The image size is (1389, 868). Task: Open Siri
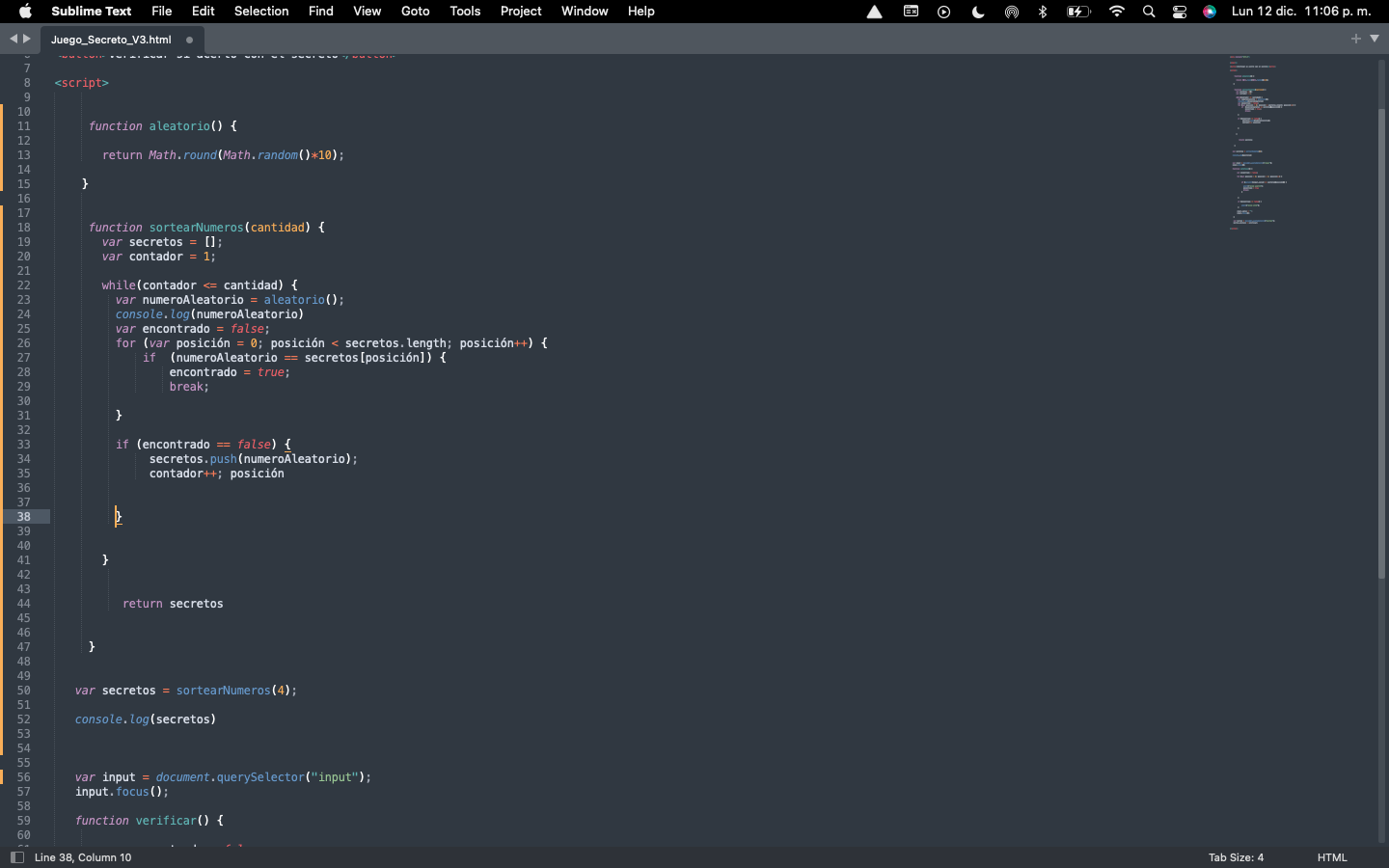[1210, 12]
